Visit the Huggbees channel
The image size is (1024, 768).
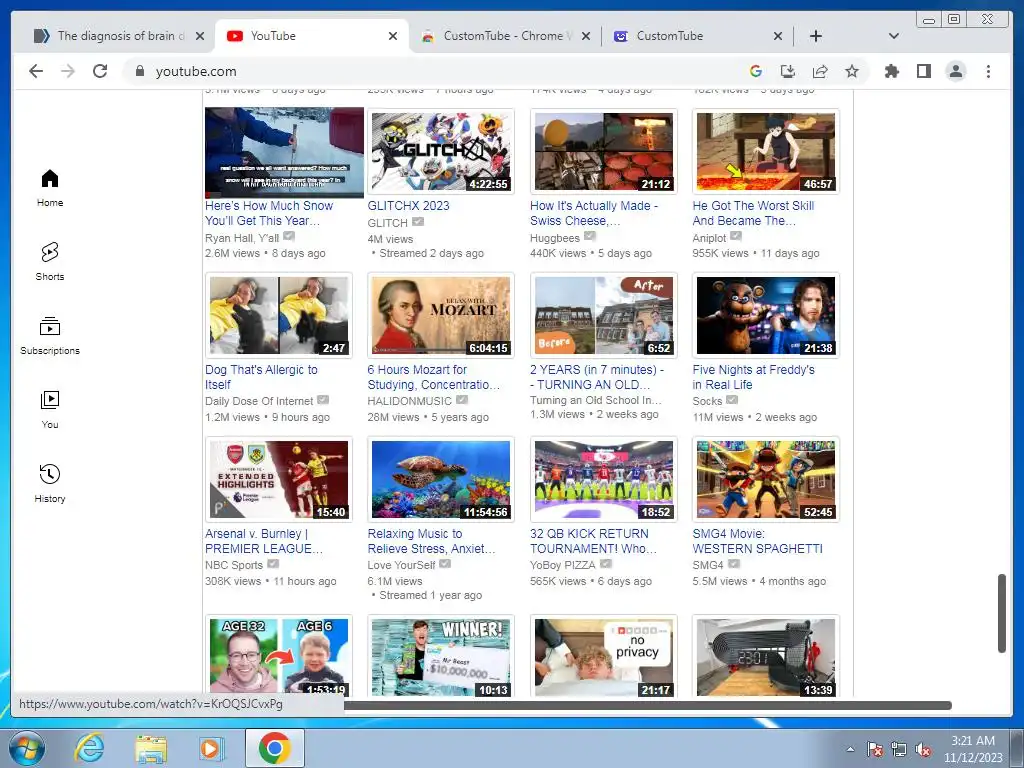555,238
